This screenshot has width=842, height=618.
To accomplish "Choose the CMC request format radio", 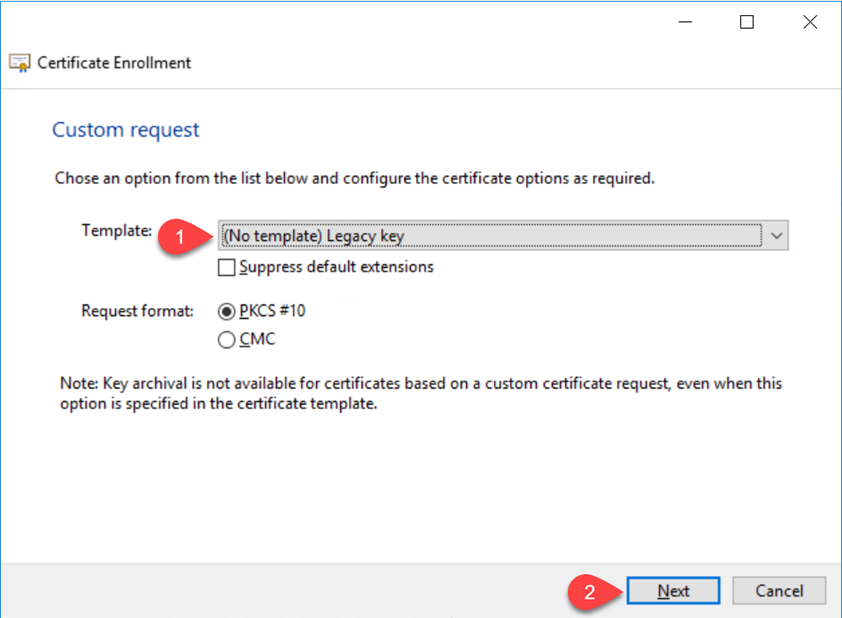I will (x=226, y=340).
